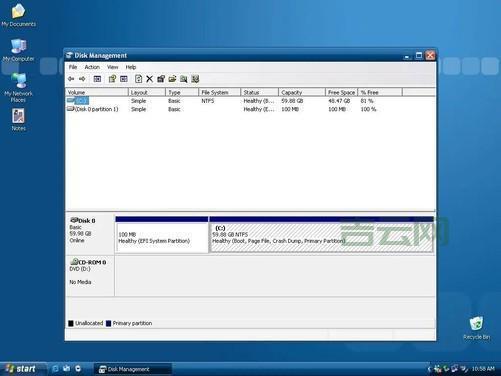The height and width of the screenshot is (376, 501).
Task: Sort by the Capacity column header
Action: [302, 92]
